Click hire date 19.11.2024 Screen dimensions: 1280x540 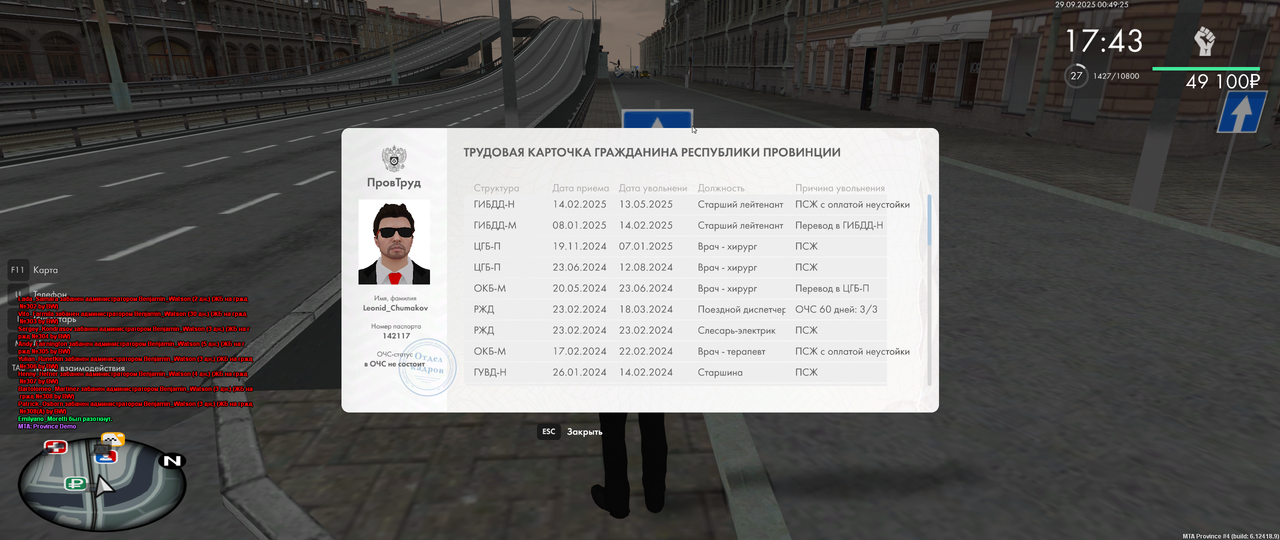[580, 246]
